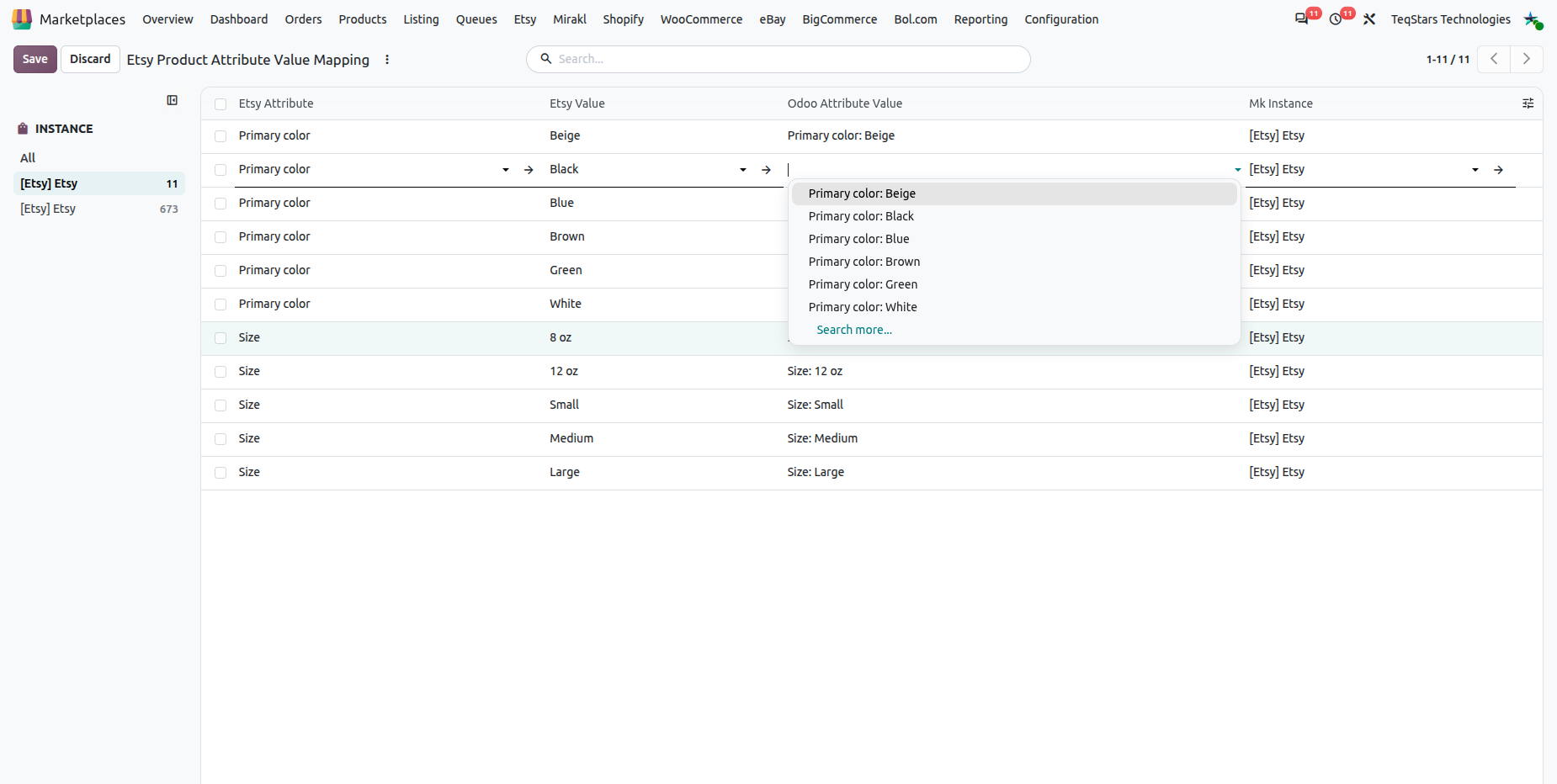Open the Etsy menu

pyautogui.click(x=525, y=19)
